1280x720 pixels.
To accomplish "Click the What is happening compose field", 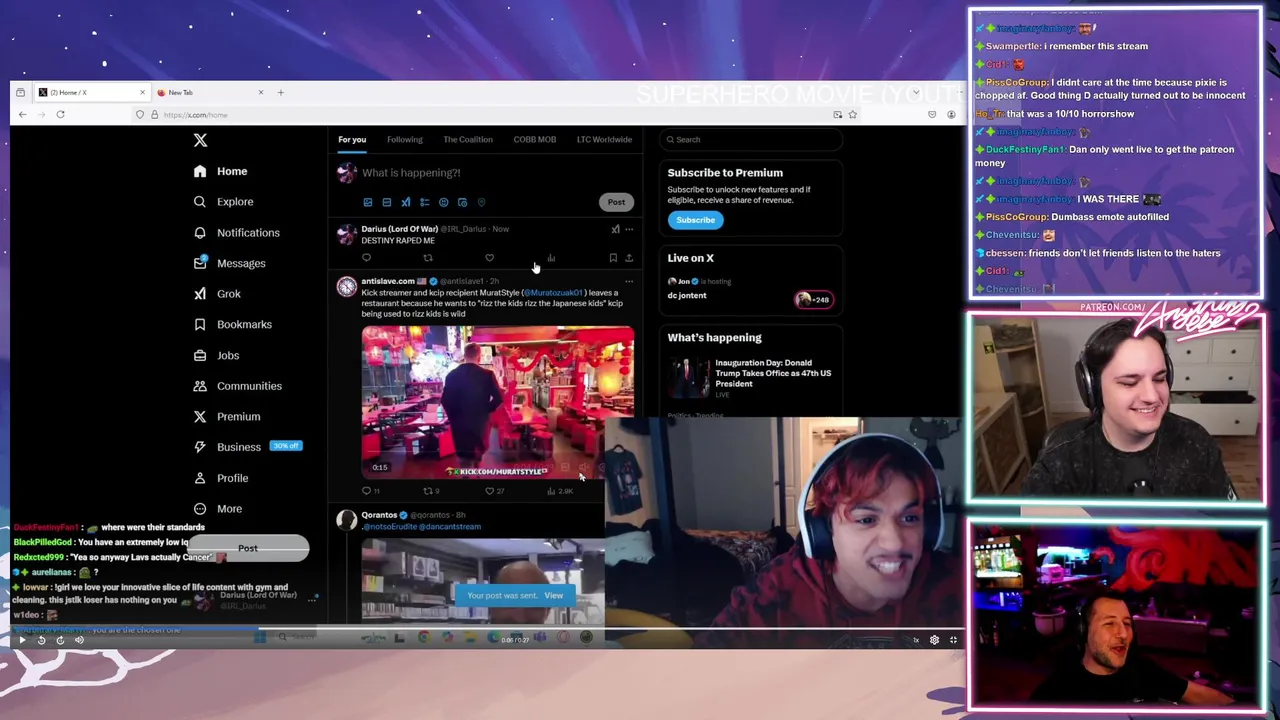I will click(495, 173).
